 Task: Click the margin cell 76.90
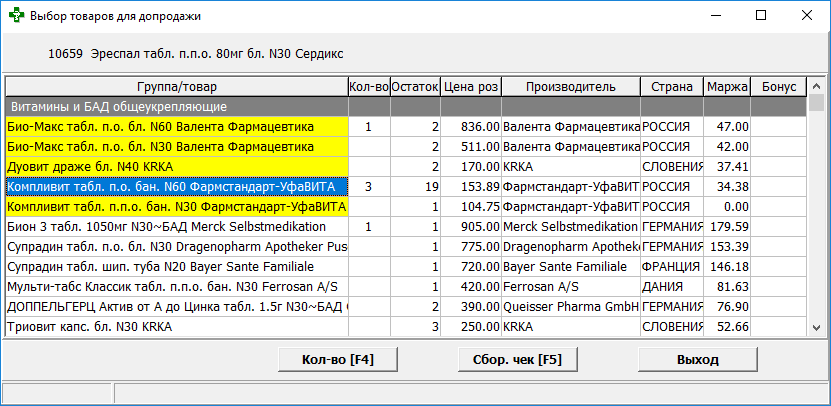tap(727, 307)
